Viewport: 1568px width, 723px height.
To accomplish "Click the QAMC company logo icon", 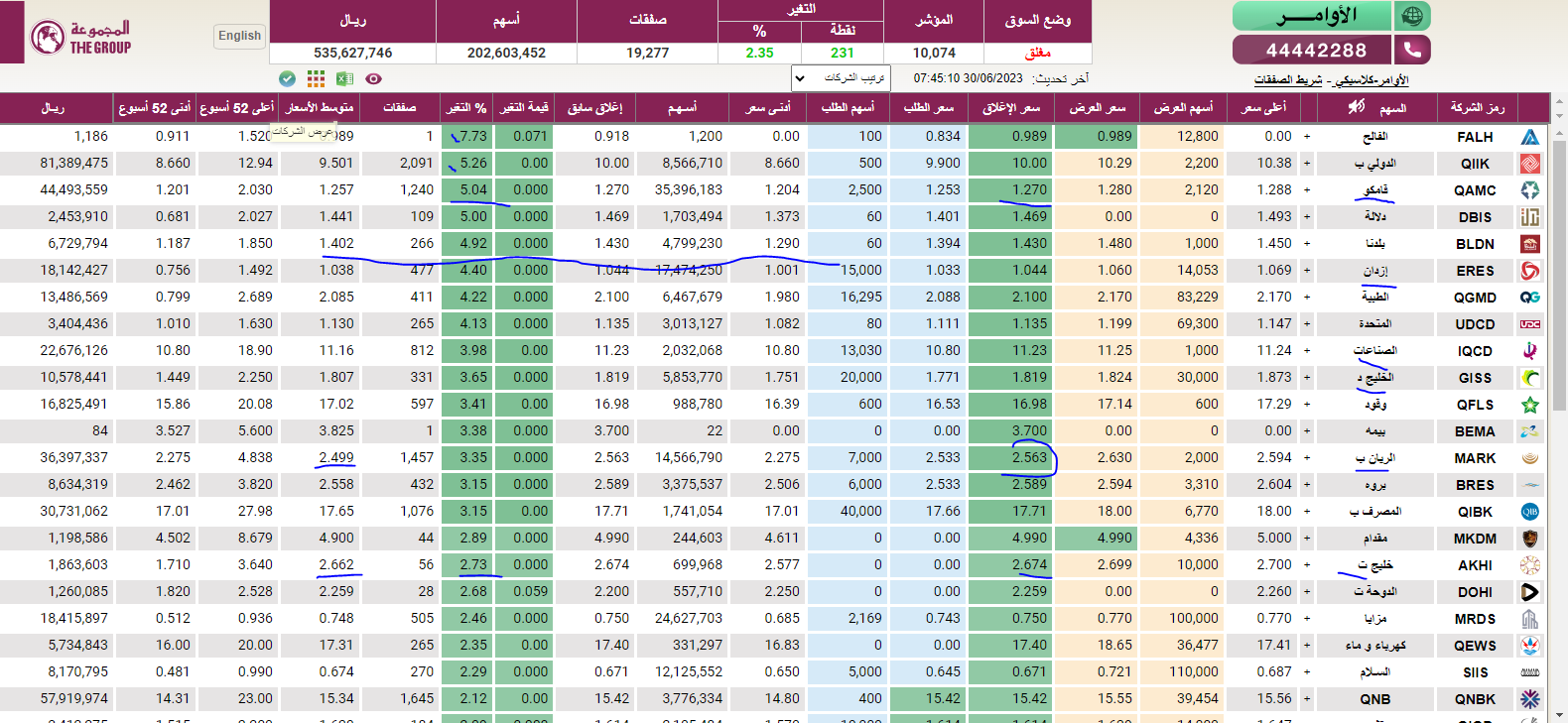I will pos(1530,190).
